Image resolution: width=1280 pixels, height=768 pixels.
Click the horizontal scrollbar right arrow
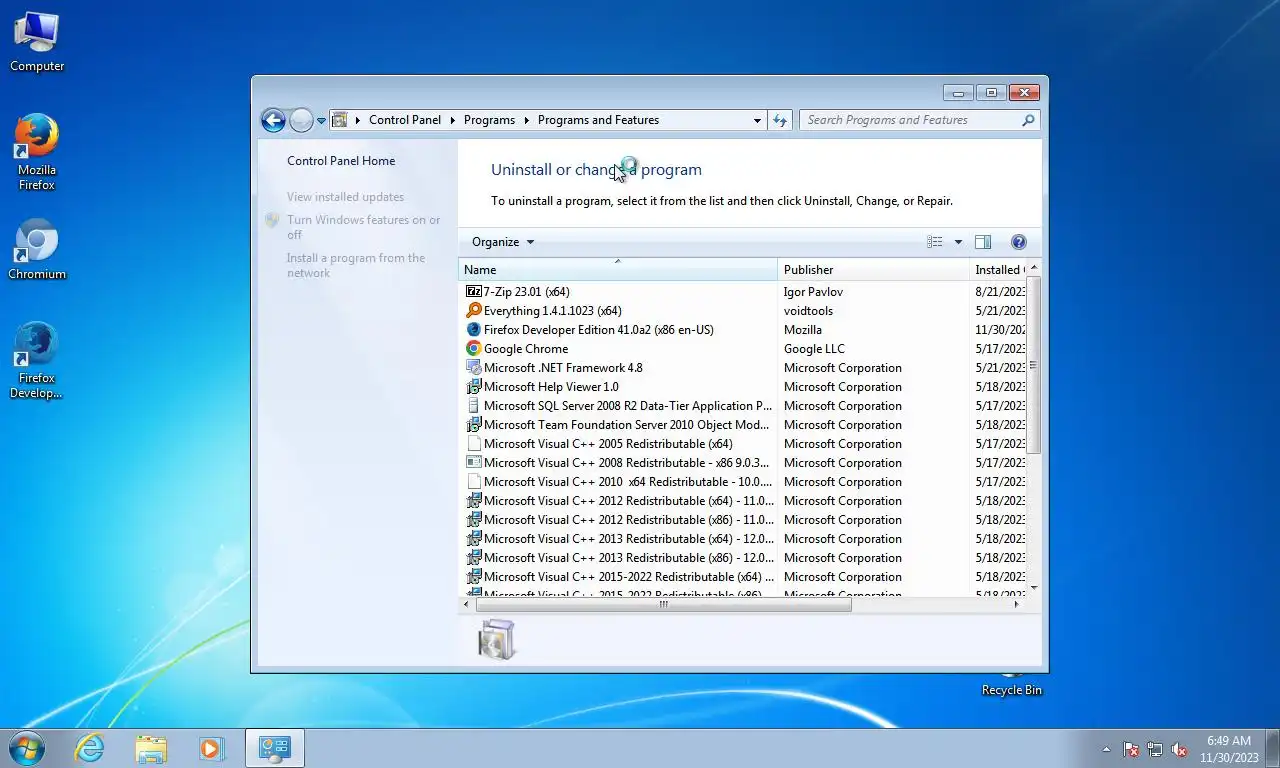point(1017,605)
